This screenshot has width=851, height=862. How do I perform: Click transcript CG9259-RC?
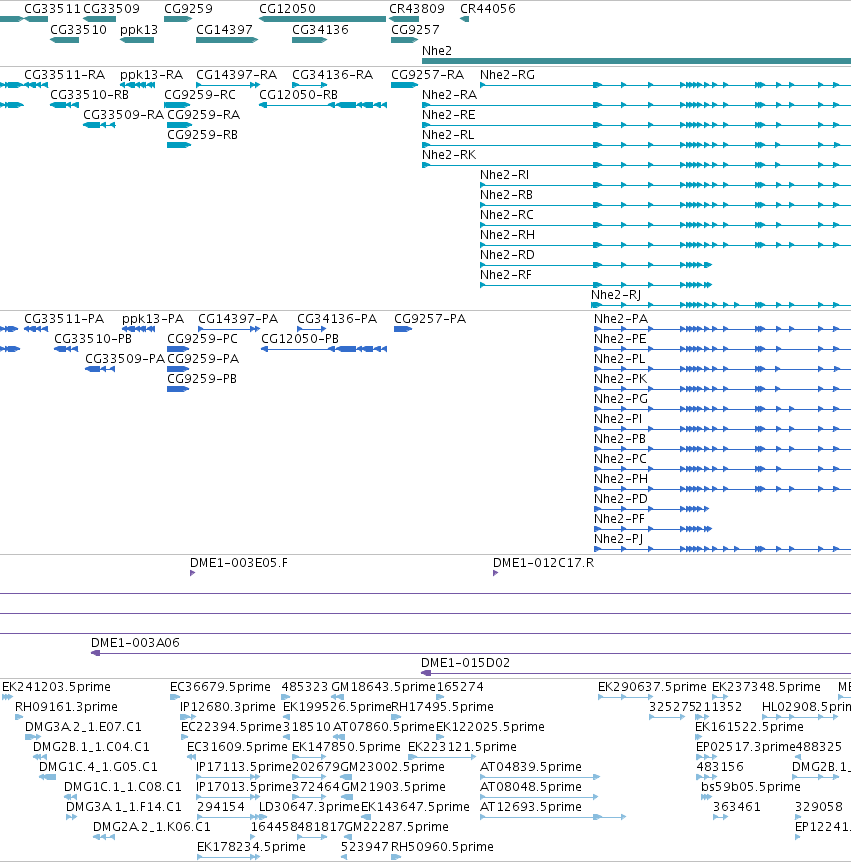[200, 95]
